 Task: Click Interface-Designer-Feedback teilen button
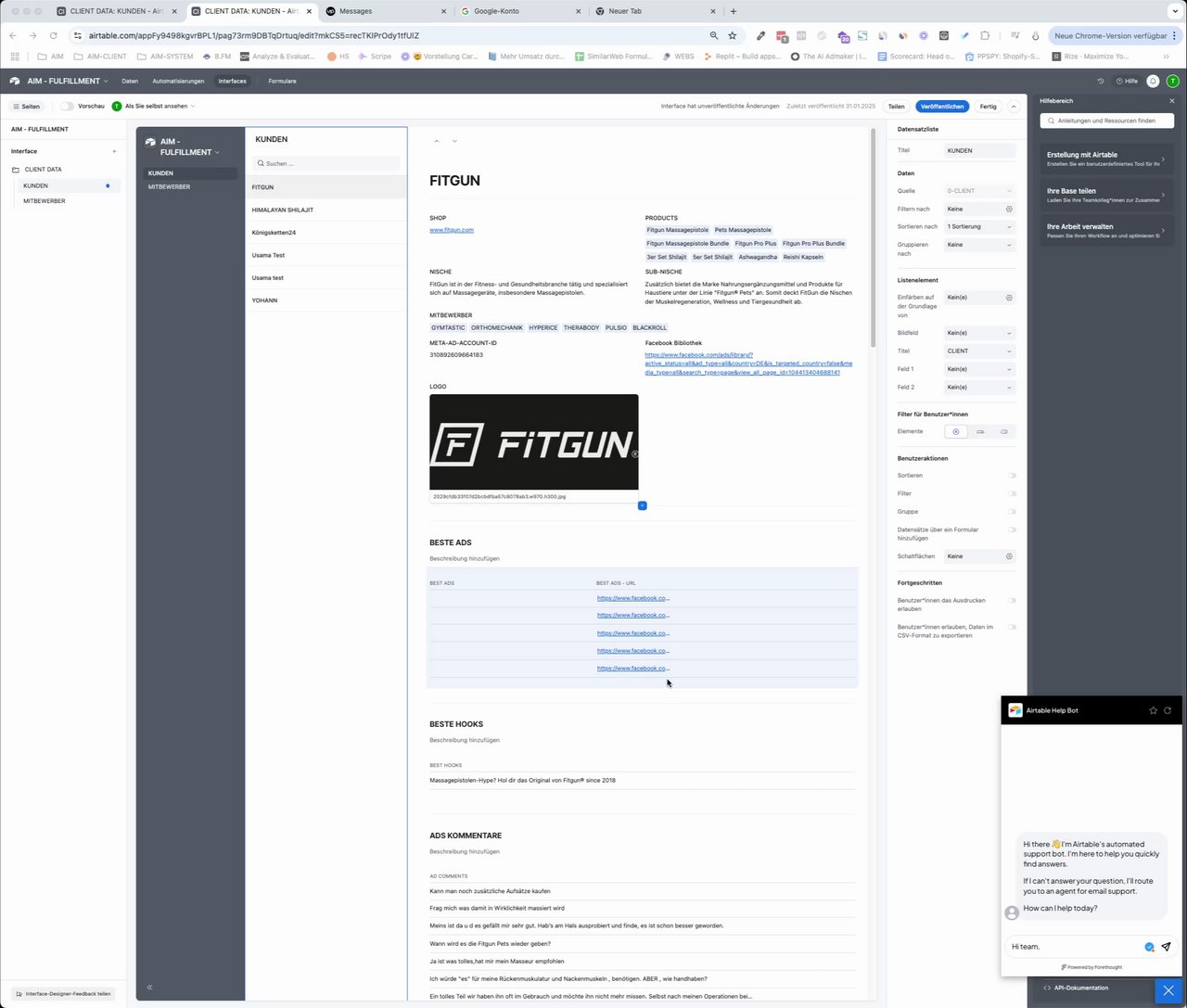pyautogui.click(x=64, y=994)
